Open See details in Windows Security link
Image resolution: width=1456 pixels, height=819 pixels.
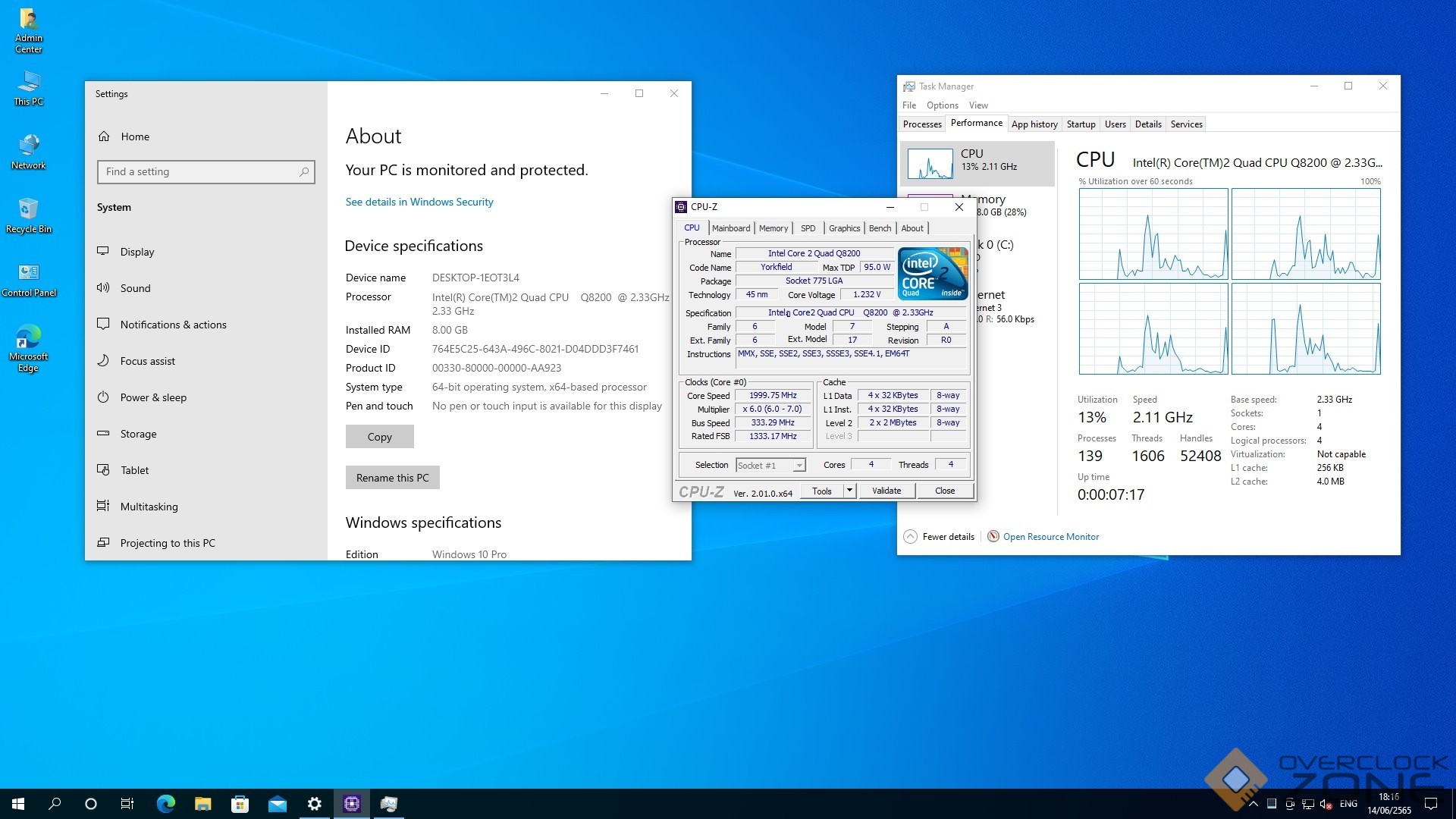[x=419, y=202]
